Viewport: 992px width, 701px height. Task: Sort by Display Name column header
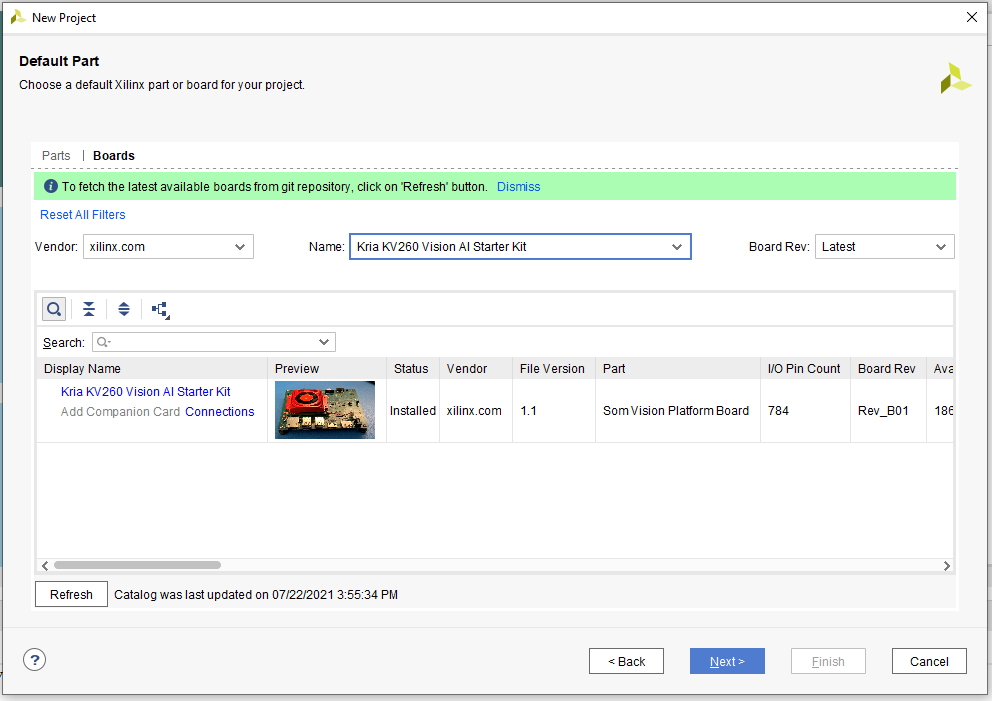(x=152, y=368)
